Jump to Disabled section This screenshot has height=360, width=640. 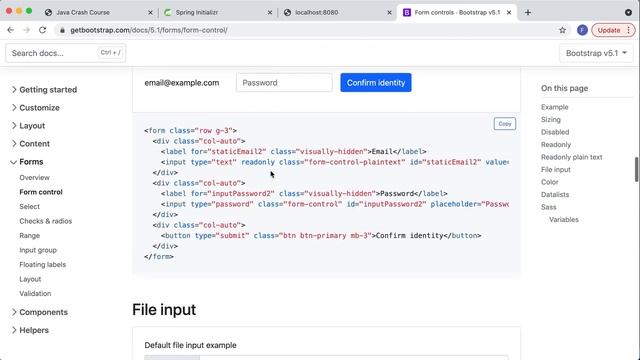(555, 132)
